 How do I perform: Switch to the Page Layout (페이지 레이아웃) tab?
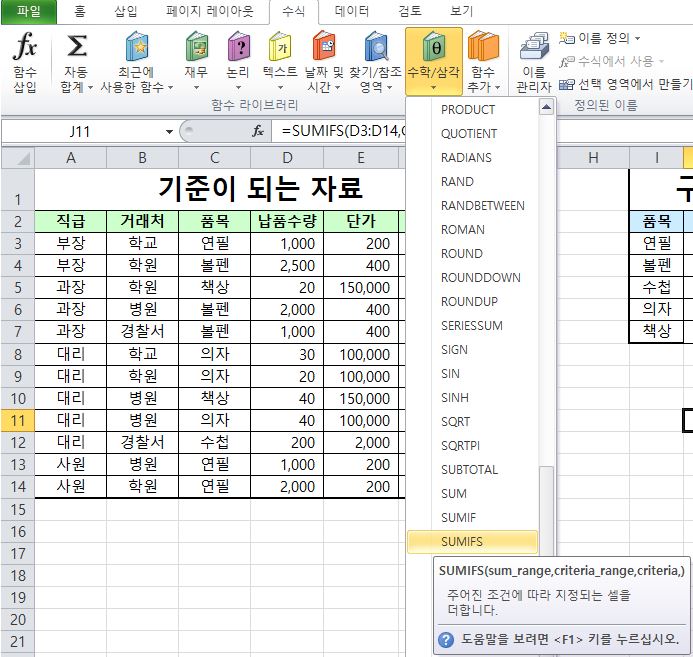tap(209, 11)
